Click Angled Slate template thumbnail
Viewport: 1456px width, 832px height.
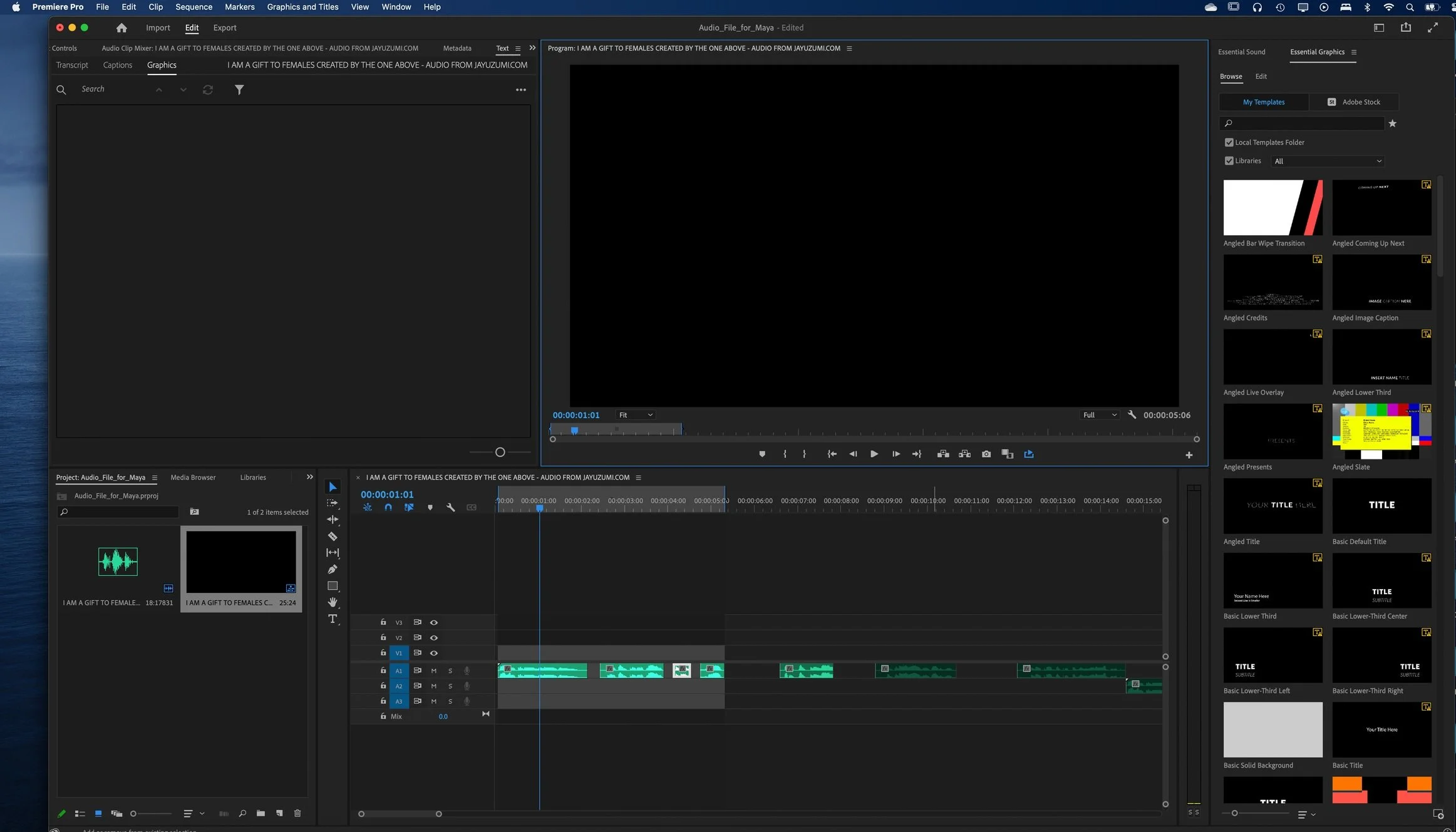(x=1381, y=431)
